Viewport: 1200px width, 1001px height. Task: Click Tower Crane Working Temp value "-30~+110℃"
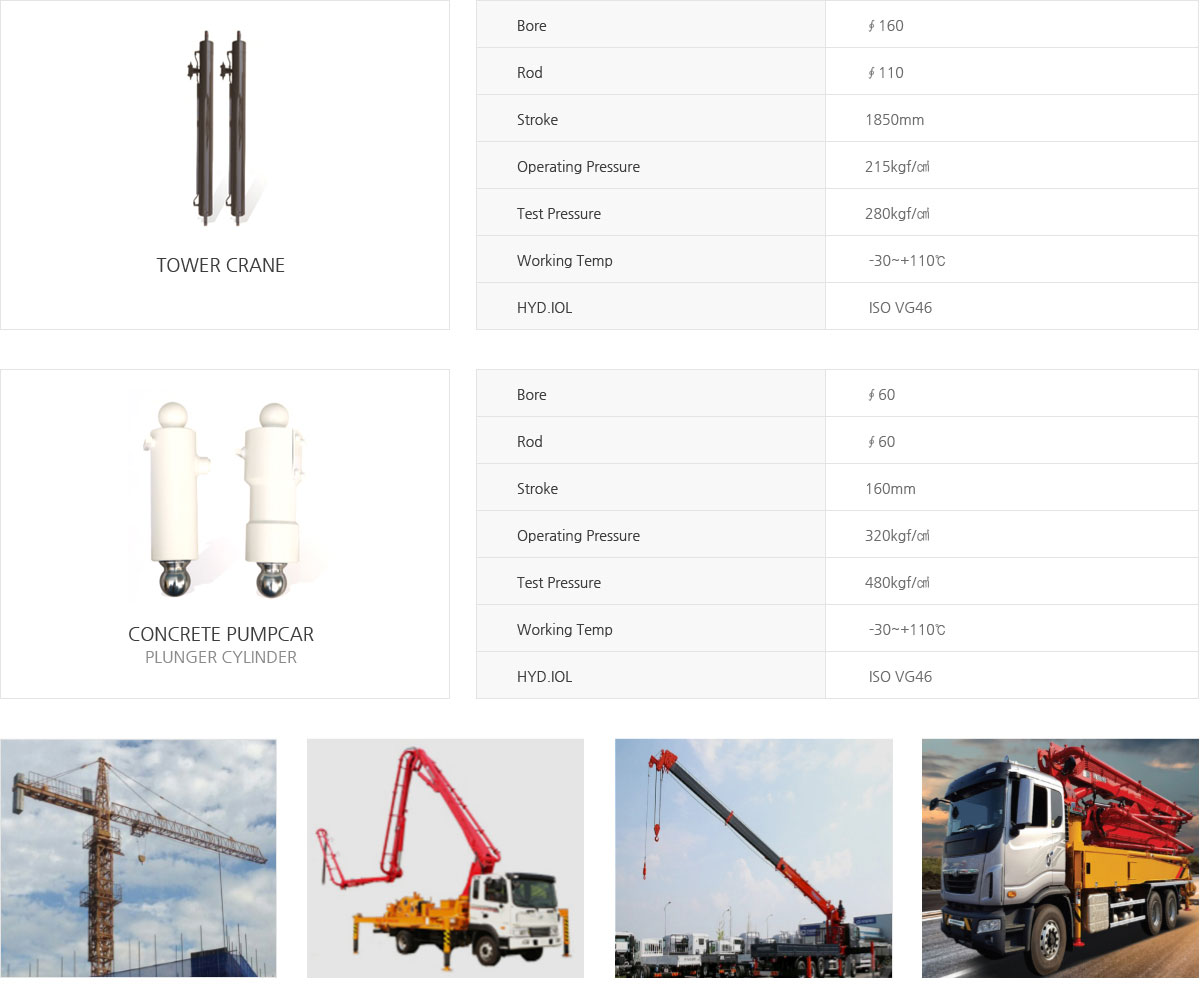click(x=907, y=260)
